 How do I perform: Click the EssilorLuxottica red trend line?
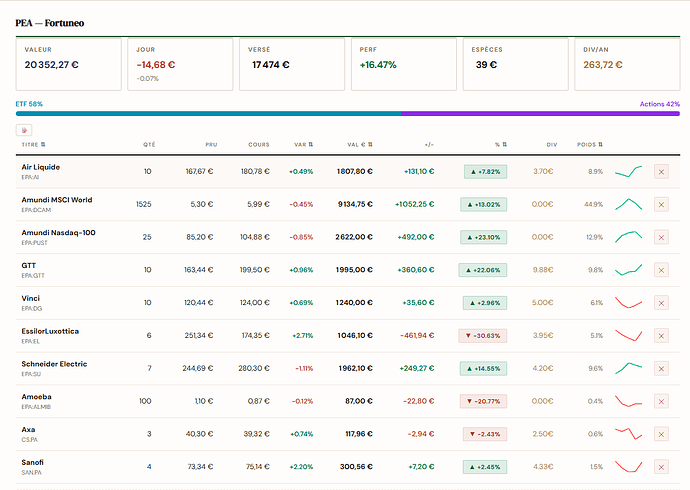pyautogui.click(x=628, y=336)
